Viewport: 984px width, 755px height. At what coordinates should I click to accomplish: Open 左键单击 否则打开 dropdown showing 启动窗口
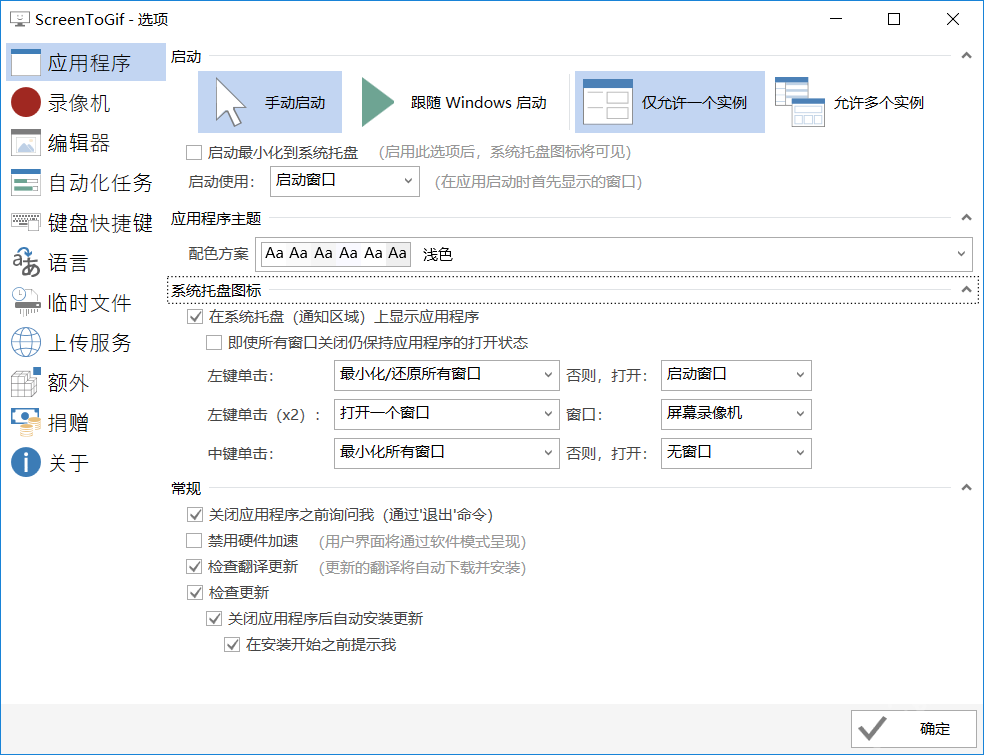pyautogui.click(x=736, y=375)
